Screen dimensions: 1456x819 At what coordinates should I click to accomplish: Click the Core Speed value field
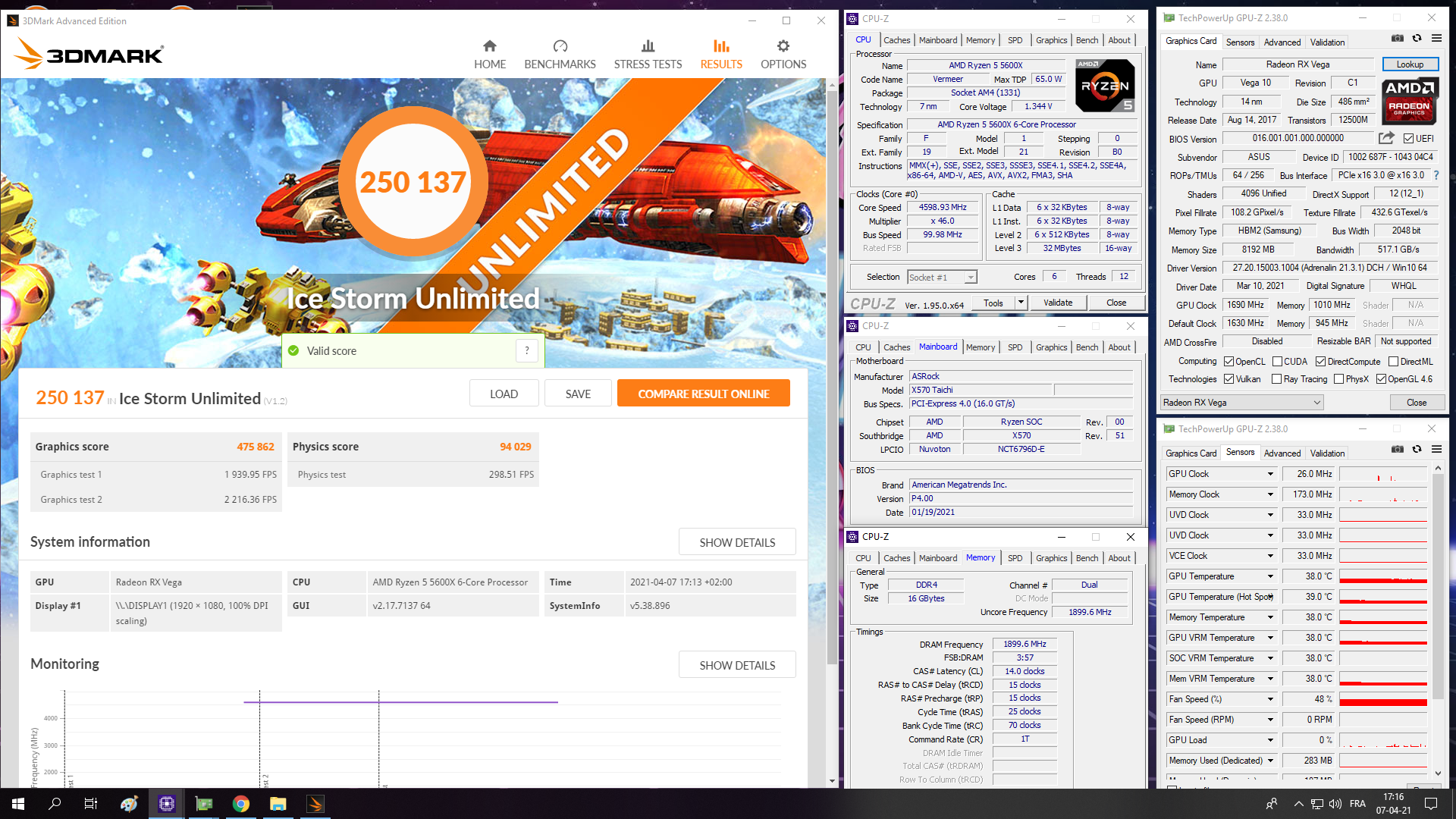tap(943, 207)
